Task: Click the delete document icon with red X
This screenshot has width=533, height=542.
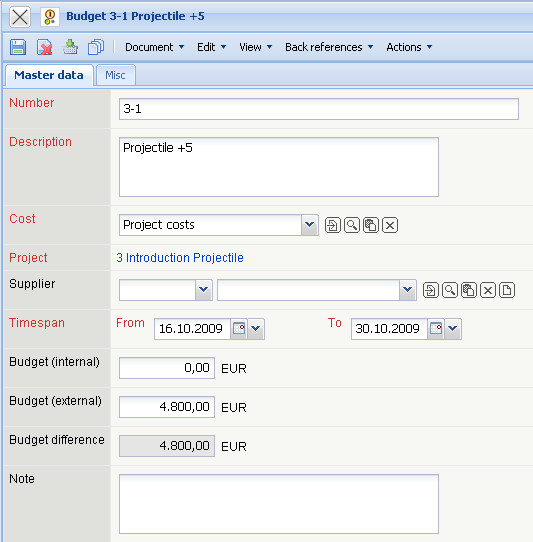Action: click(x=44, y=47)
